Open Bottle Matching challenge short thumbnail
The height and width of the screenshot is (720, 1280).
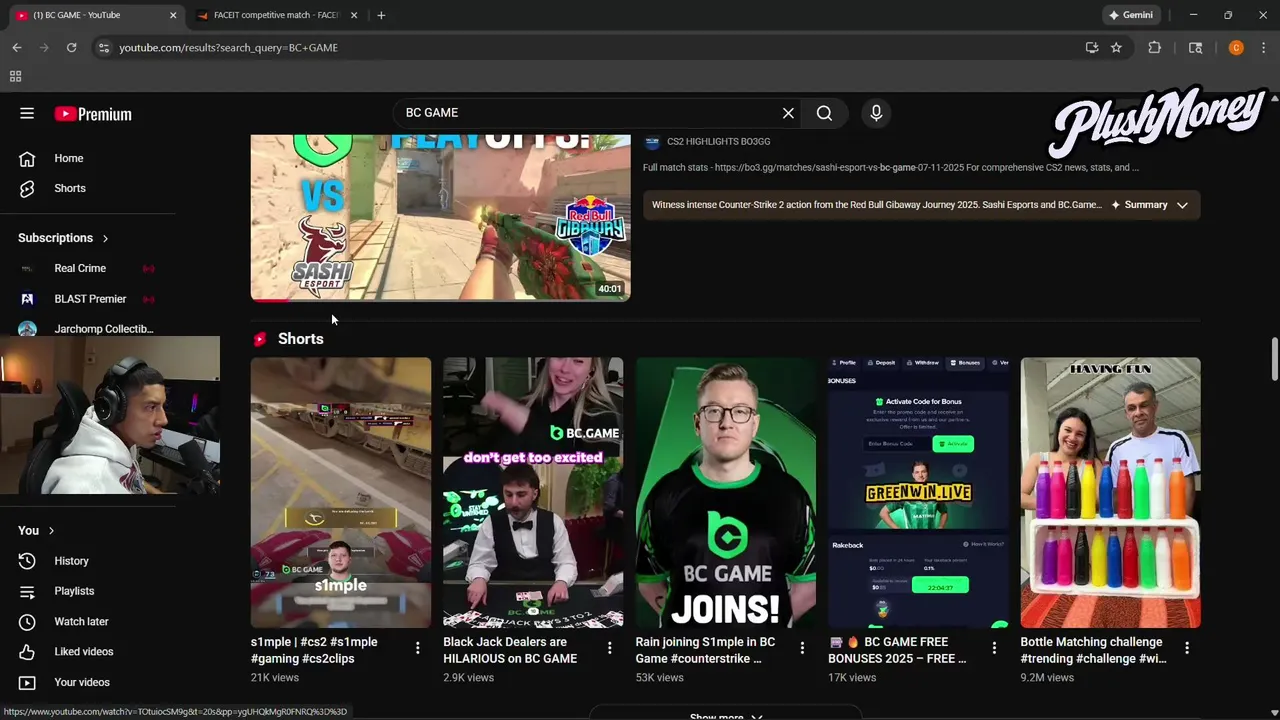point(1110,492)
